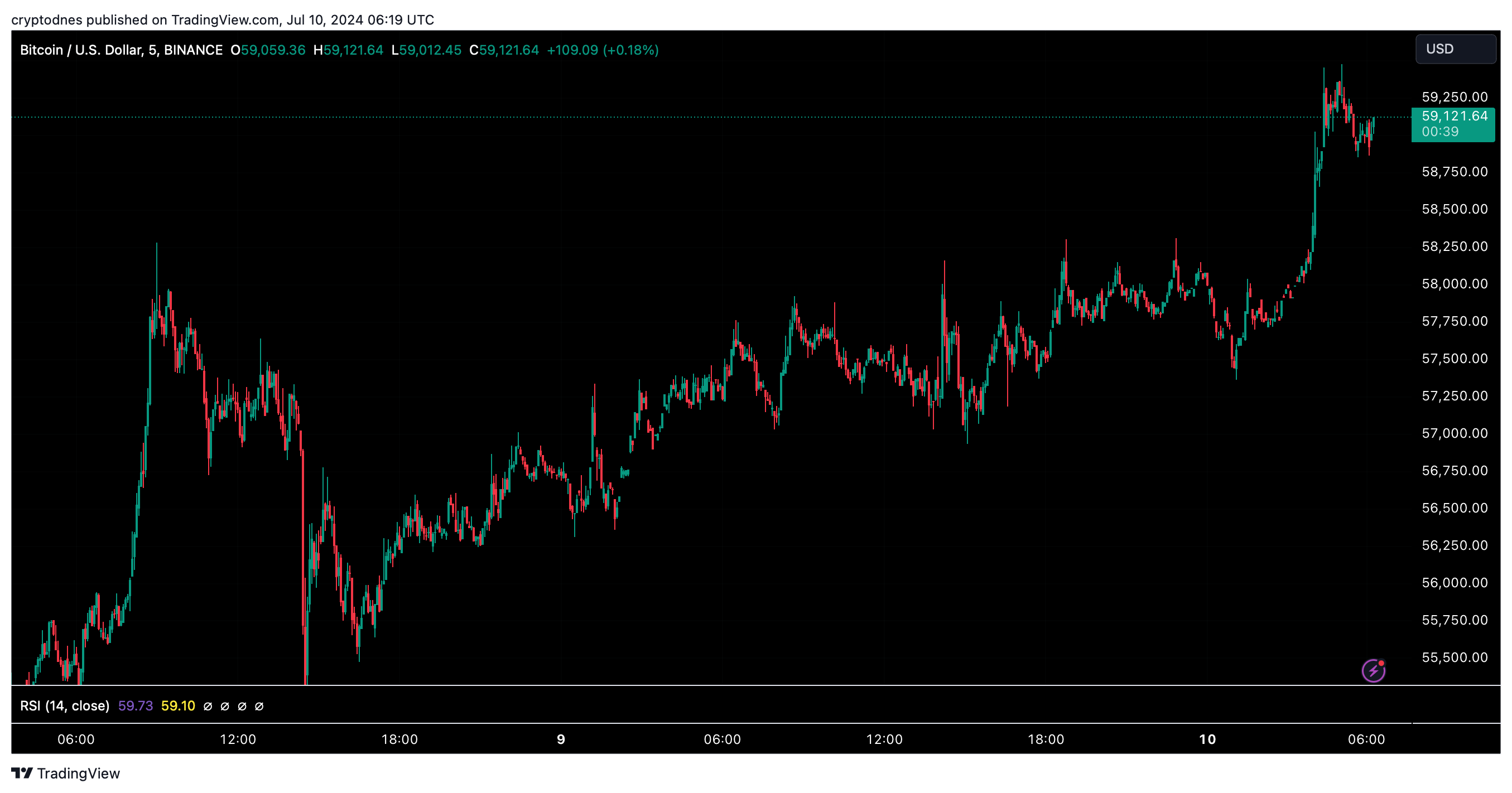1512x793 pixels.
Task: Click the TradingView logo icon
Action: (22, 773)
